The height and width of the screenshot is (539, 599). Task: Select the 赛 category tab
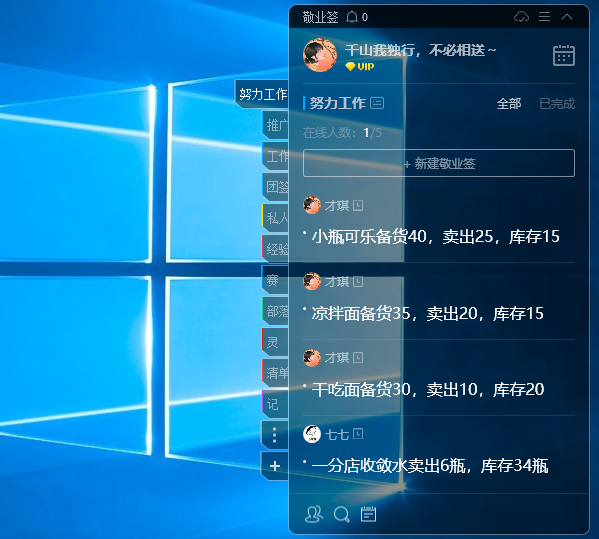tap(276, 280)
